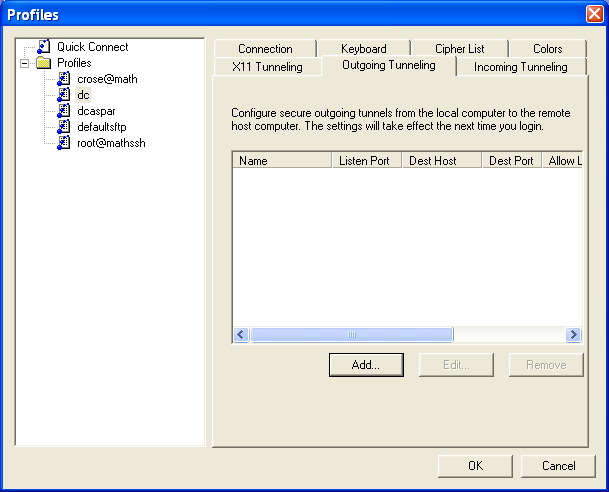Image resolution: width=609 pixels, height=492 pixels.
Task: Click the Dest Host column header
Action: pos(441,161)
